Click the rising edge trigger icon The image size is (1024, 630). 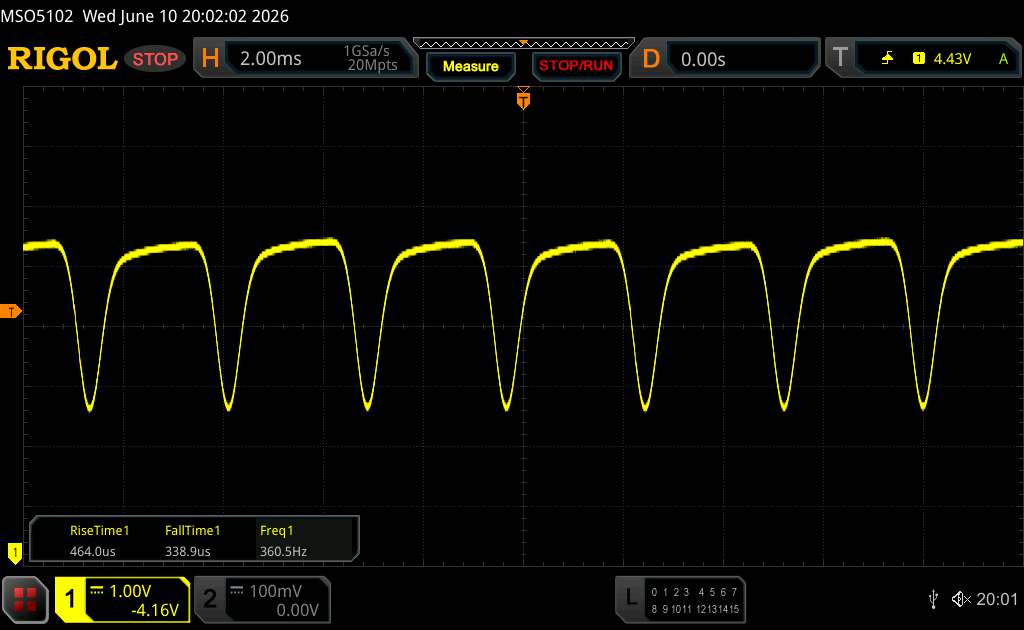887,59
